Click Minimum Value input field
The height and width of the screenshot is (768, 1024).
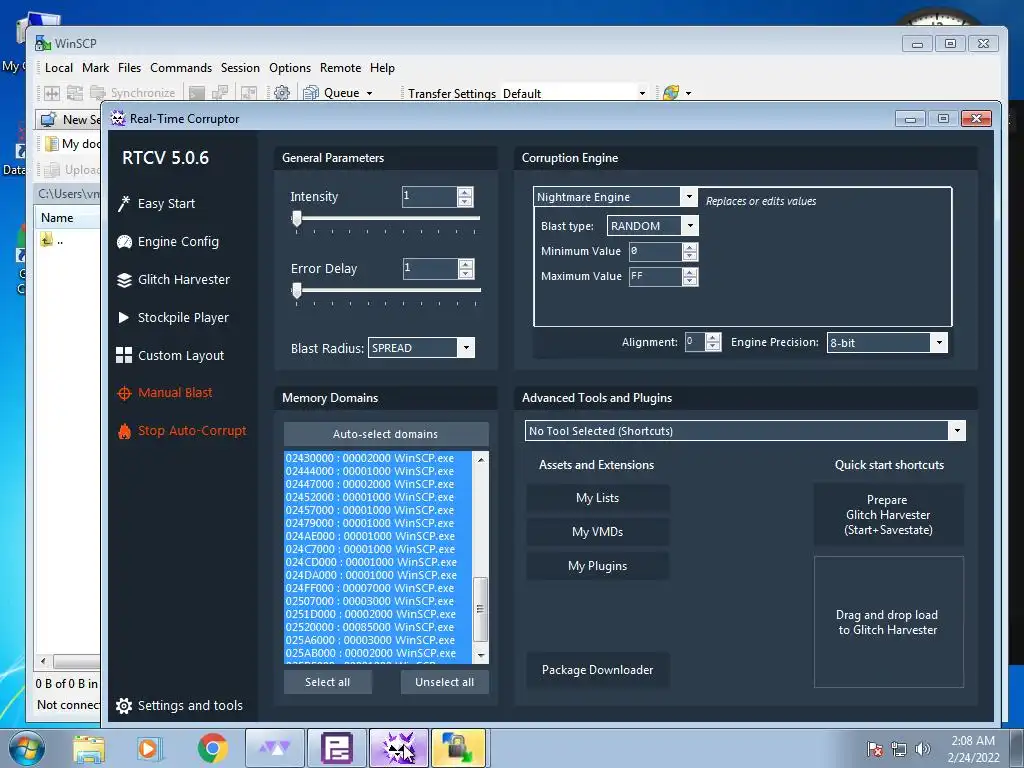655,251
